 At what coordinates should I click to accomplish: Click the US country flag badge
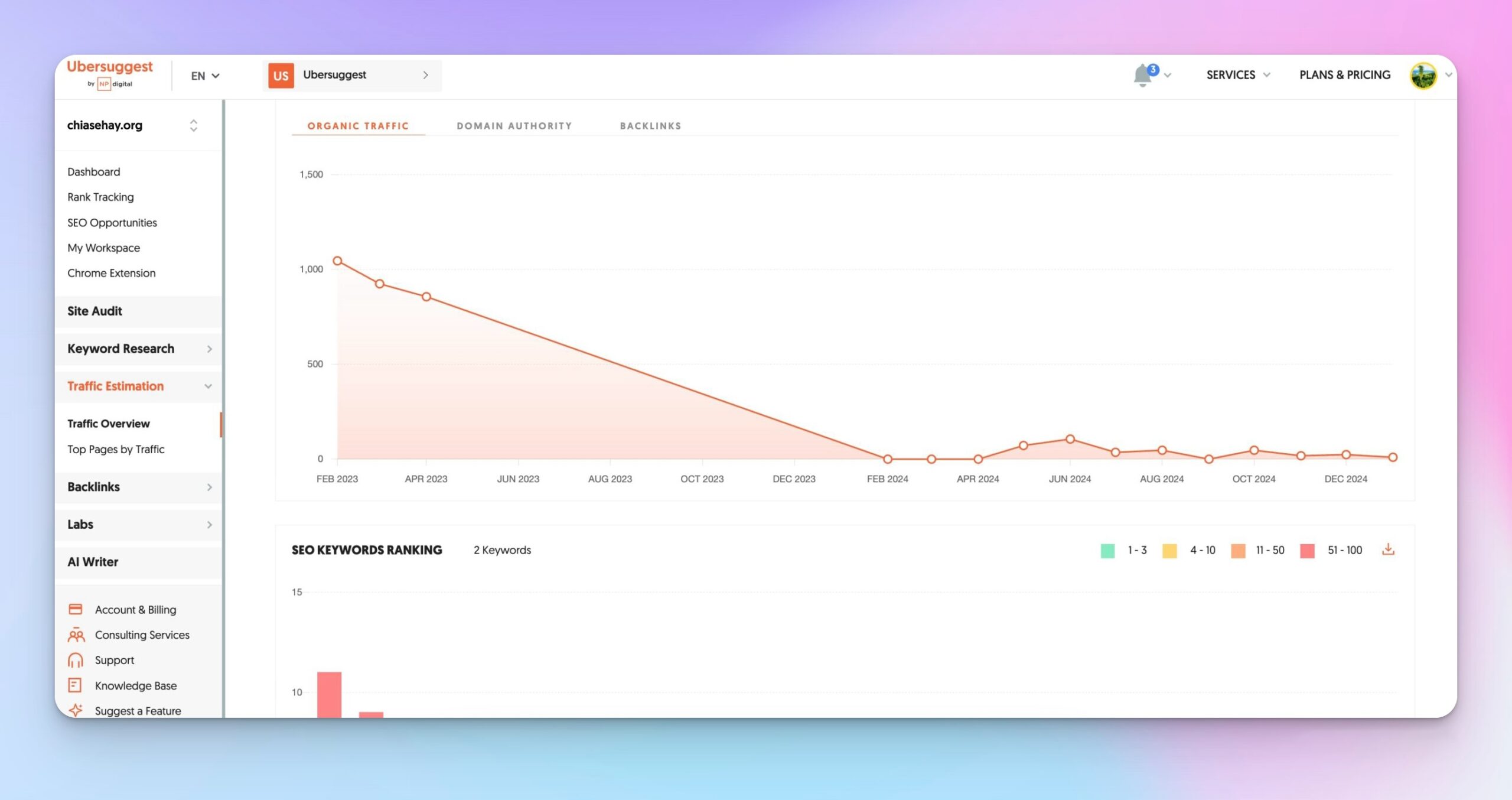coord(281,76)
